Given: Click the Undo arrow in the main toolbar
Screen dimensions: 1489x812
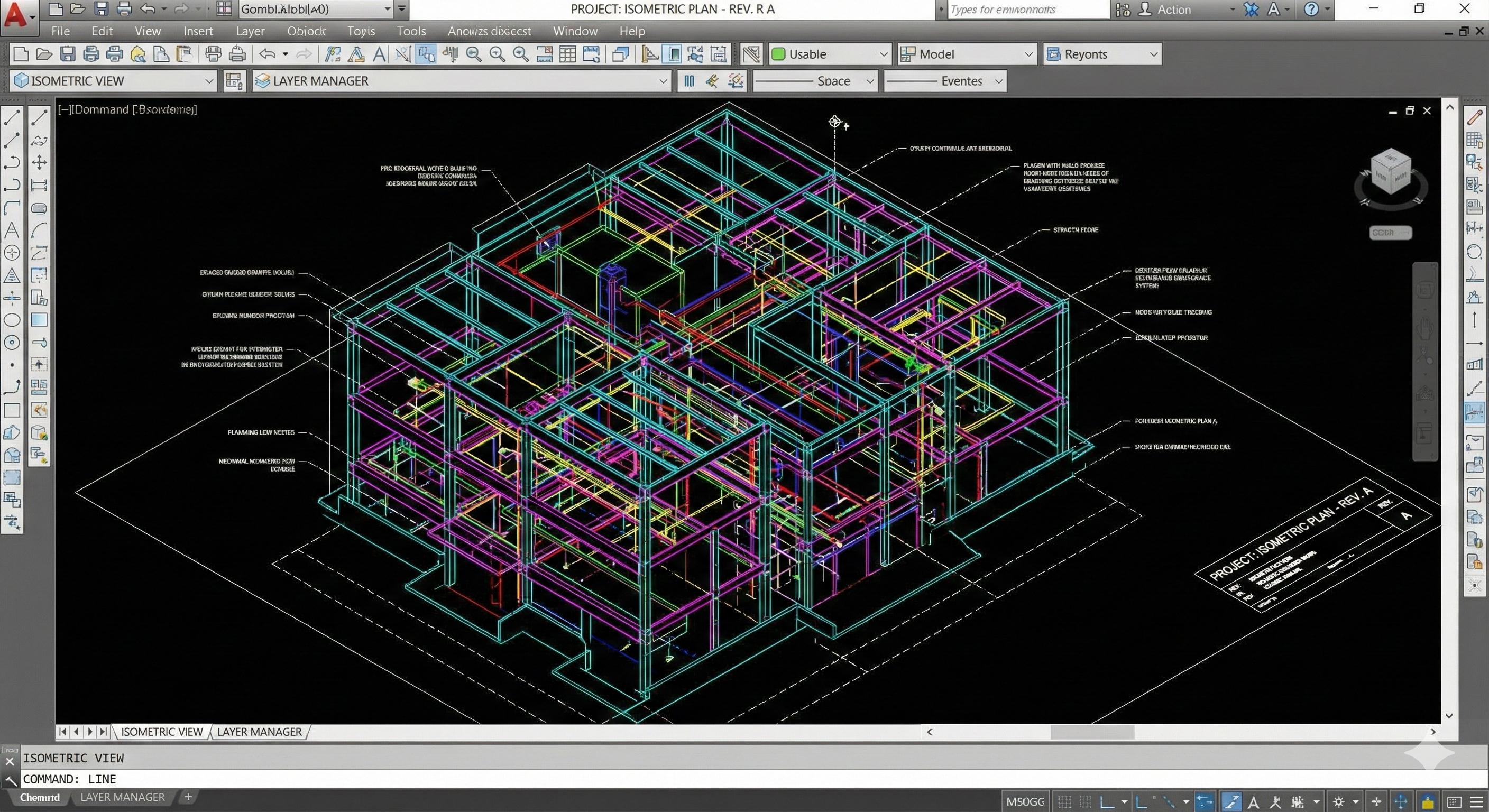Looking at the screenshot, I should pos(267,54).
